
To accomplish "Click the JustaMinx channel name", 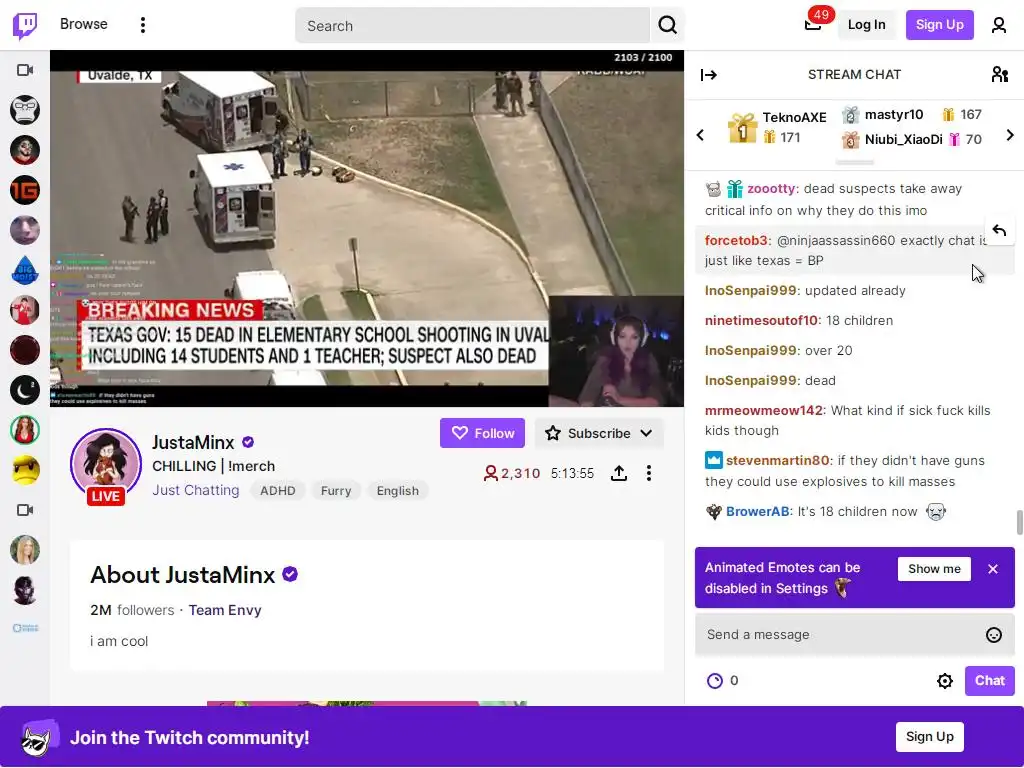I will coord(193,442).
